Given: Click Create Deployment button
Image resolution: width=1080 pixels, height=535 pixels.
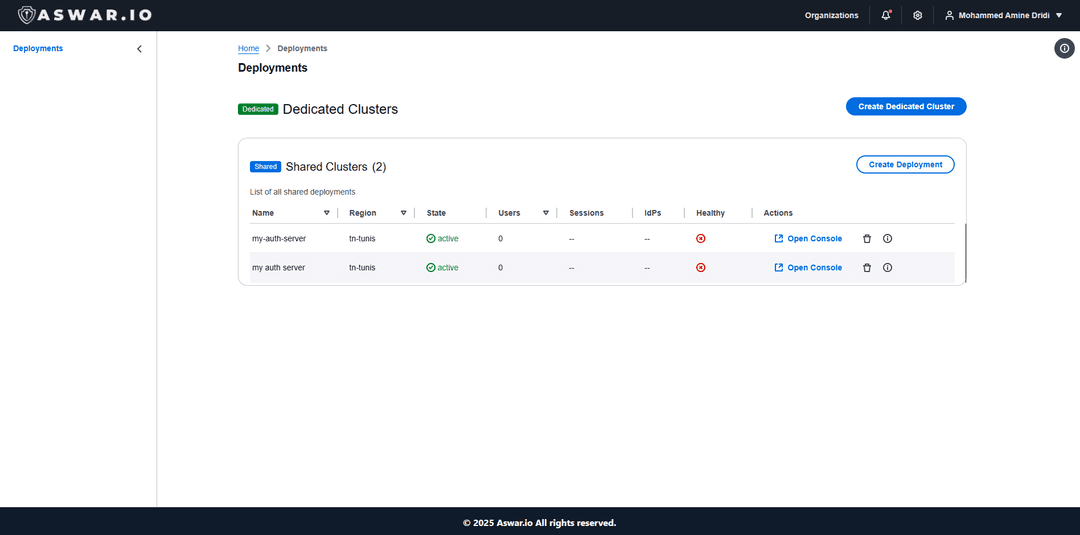Looking at the screenshot, I should (x=905, y=165).
